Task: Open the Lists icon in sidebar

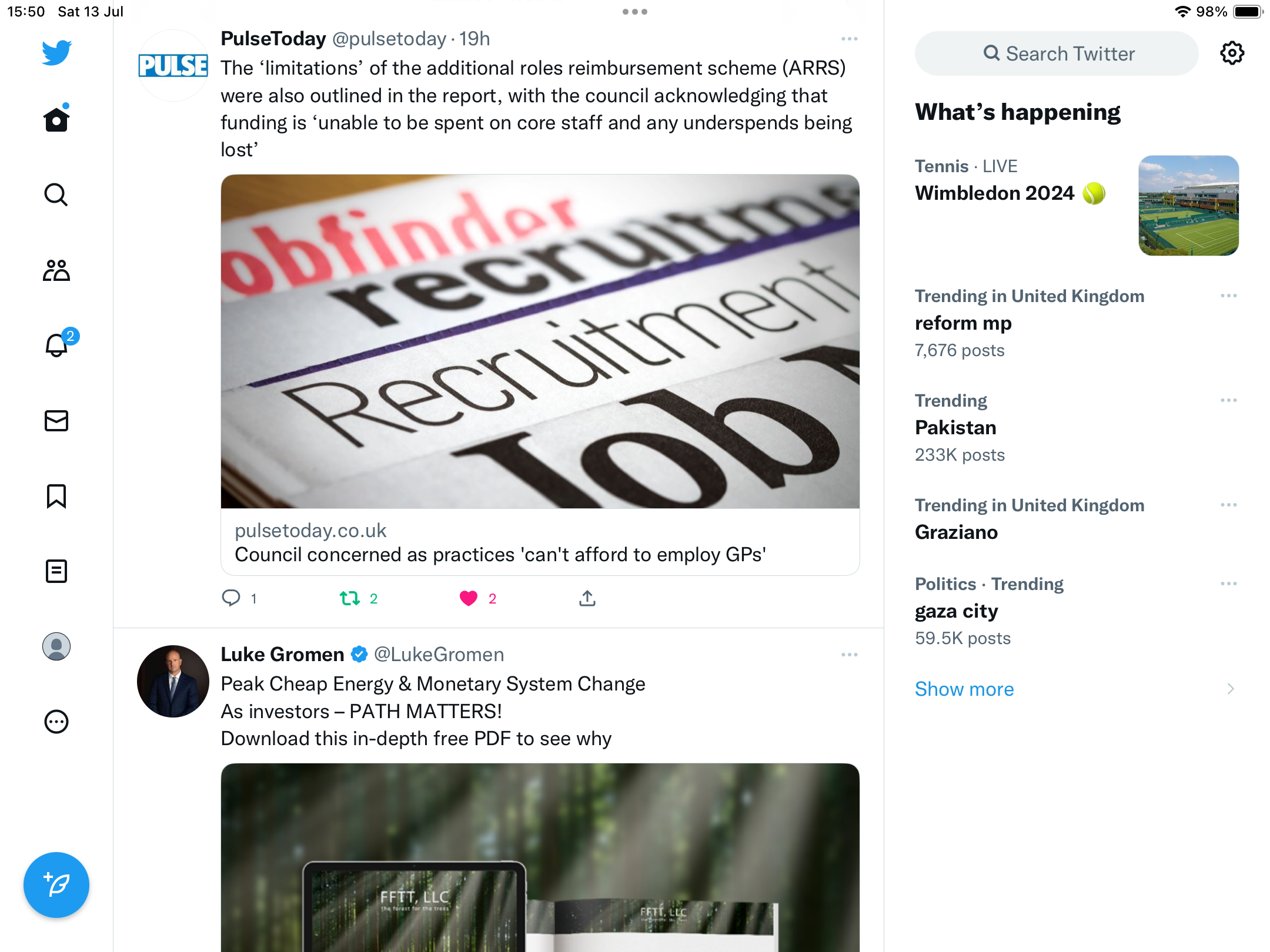Action: (56, 571)
